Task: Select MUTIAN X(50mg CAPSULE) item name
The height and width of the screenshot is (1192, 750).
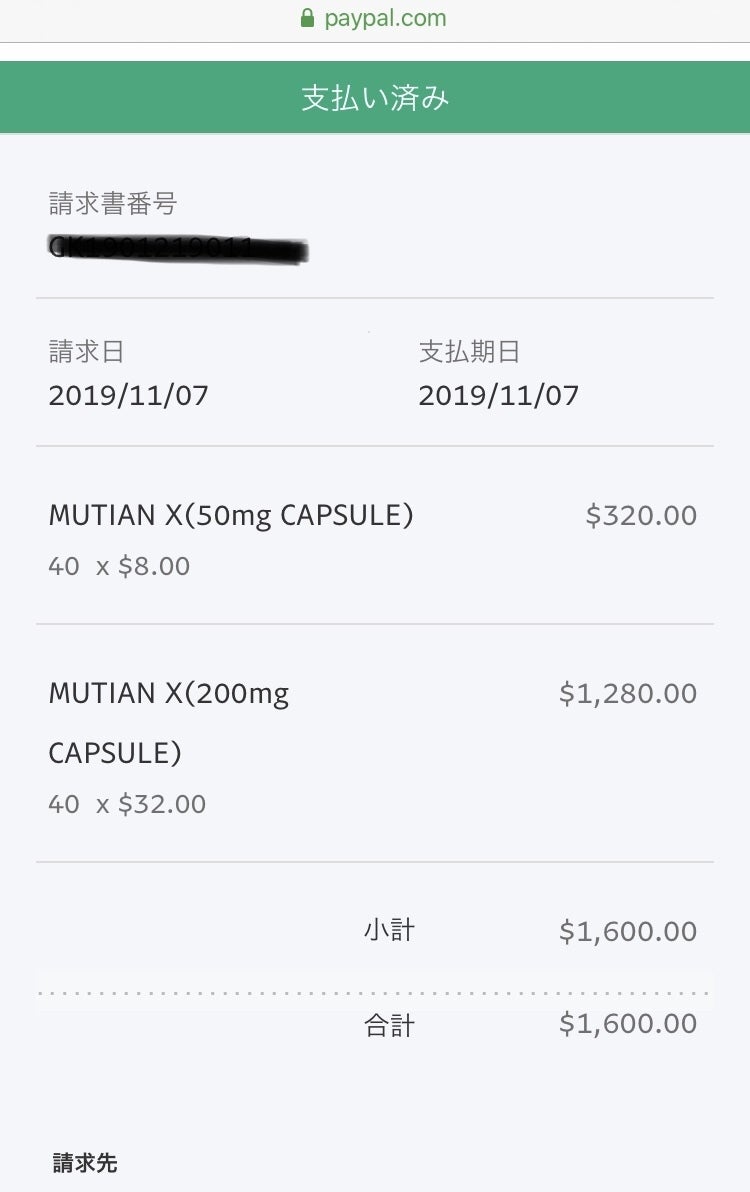Action: pos(231,515)
